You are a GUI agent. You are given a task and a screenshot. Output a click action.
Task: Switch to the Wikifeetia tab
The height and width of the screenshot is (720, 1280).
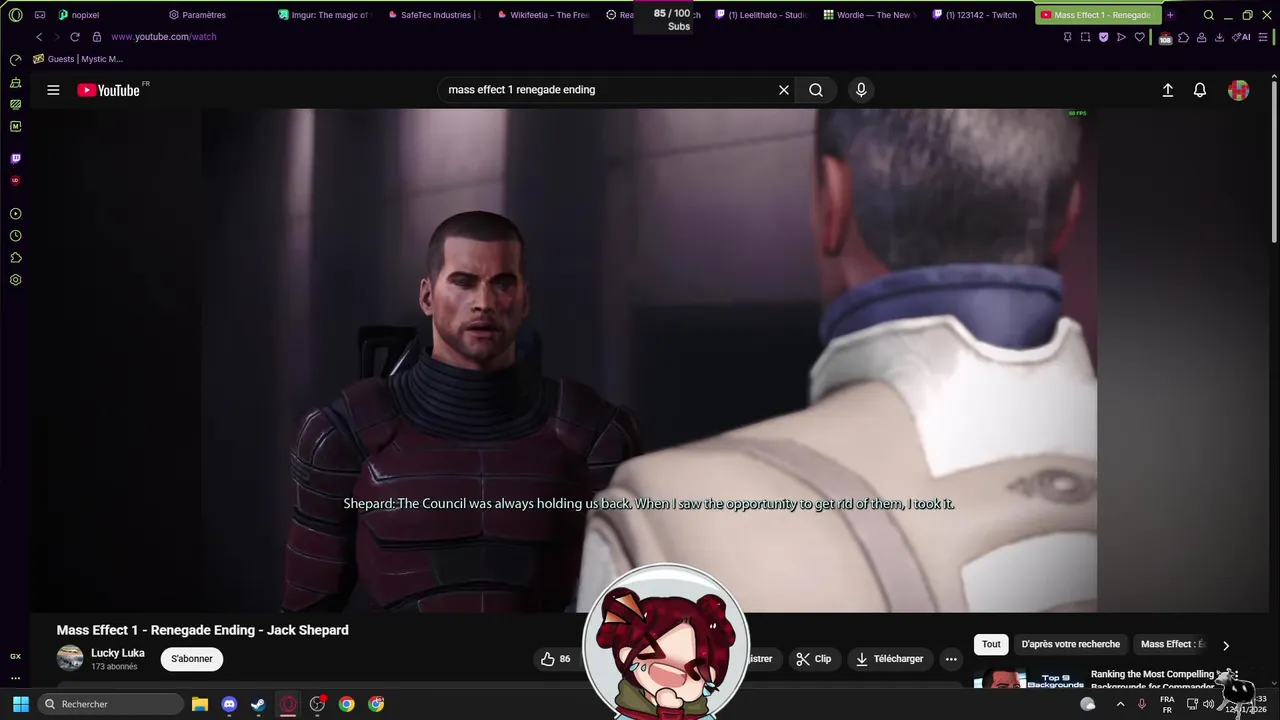[x=542, y=15]
